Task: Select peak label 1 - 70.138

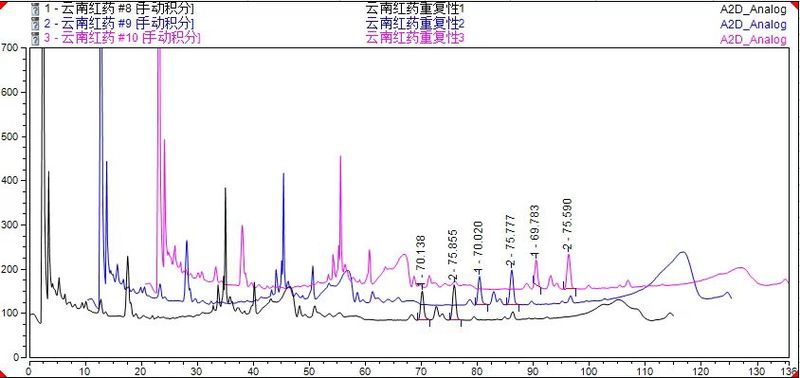Action: click(x=420, y=261)
